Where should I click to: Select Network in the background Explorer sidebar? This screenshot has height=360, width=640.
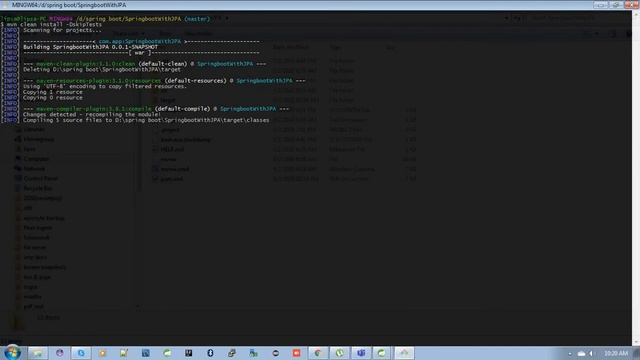tap(34, 169)
